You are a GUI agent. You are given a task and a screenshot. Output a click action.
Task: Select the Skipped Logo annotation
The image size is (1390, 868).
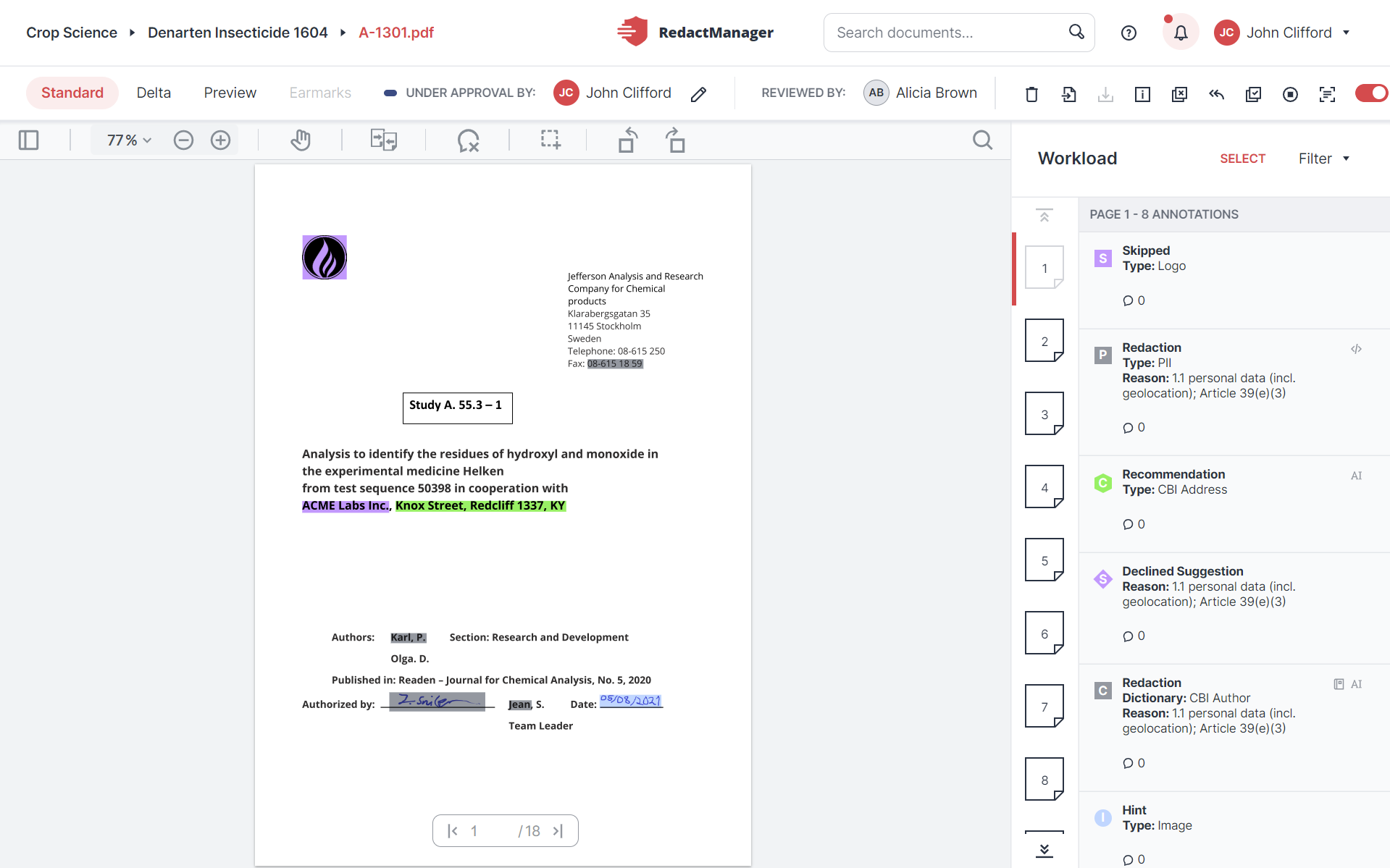click(1234, 280)
